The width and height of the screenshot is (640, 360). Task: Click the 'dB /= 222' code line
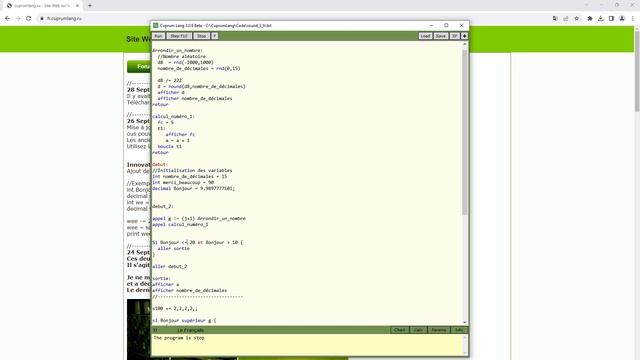point(170,80)
